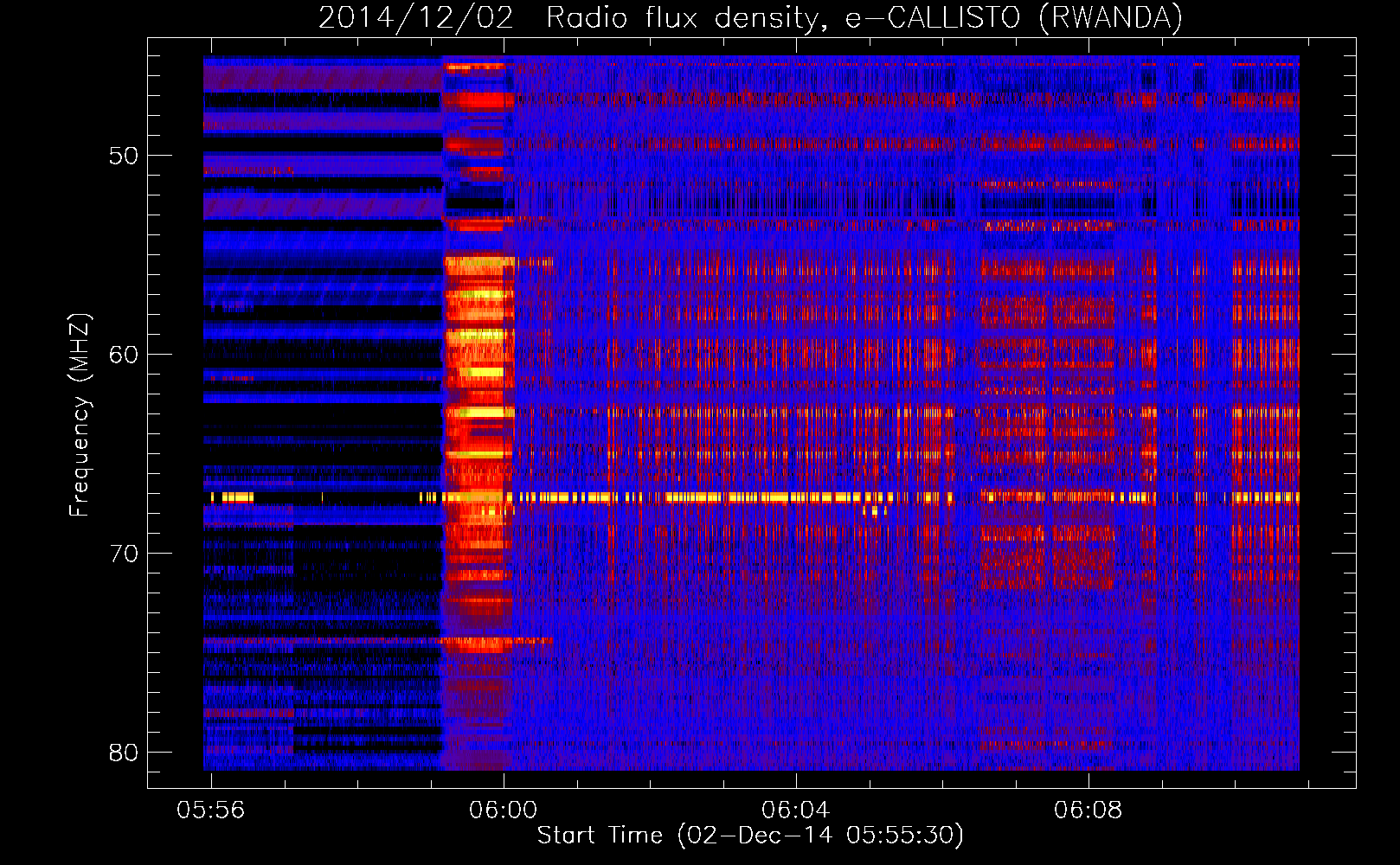Image resolution: width=1400 pixels, height=865 pixels.
Task: Click the 80 frequency tick label
Action: tap(124, 753)
